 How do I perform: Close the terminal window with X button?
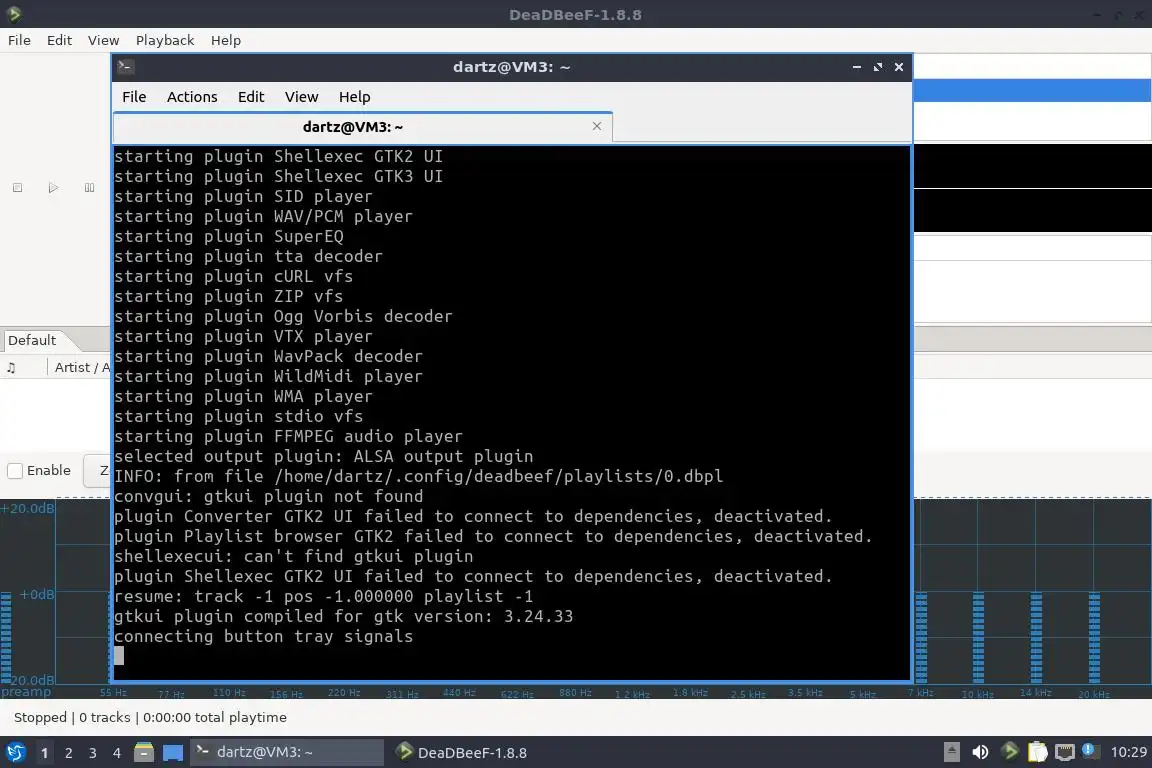[x=899, y=67]
